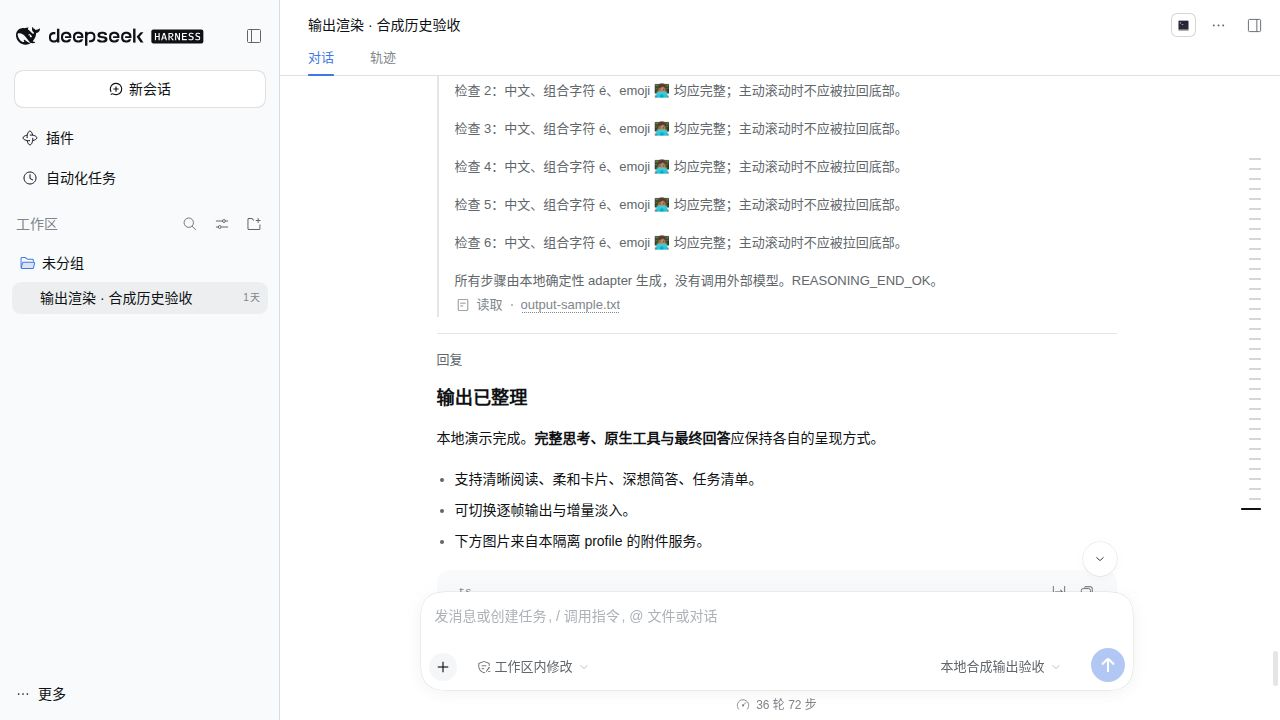Click the page vertical scrollbar thumb
The image size is (1280, 720).
click(1275, 668)
